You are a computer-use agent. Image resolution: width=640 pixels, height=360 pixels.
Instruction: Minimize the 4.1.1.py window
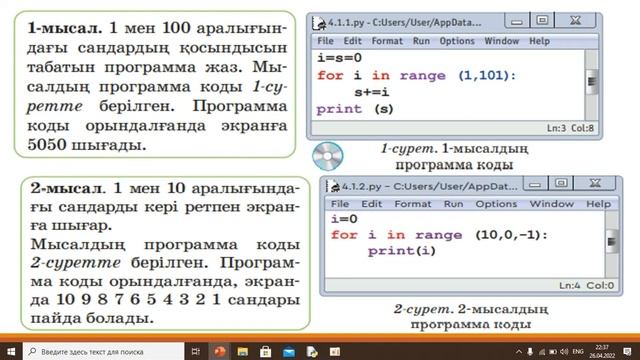point(517,20)
